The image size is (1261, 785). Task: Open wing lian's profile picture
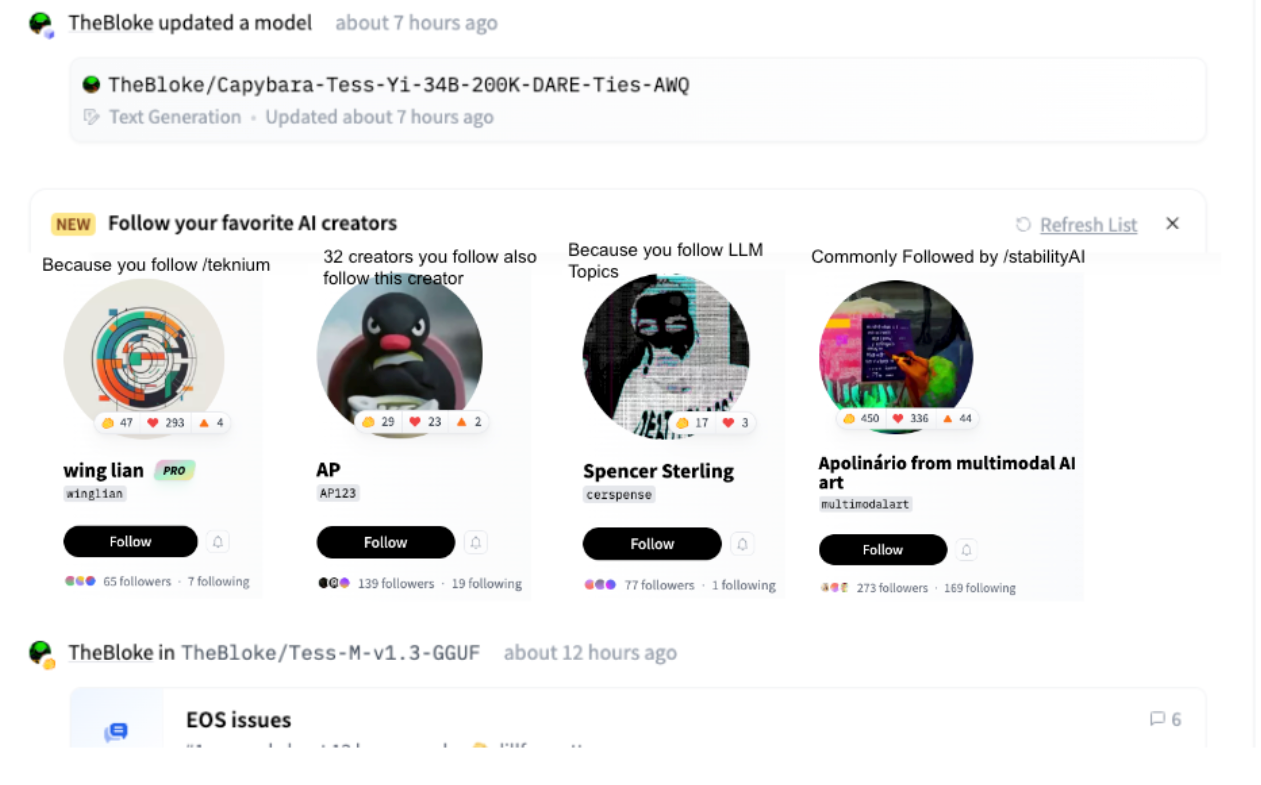click(143, 355)
